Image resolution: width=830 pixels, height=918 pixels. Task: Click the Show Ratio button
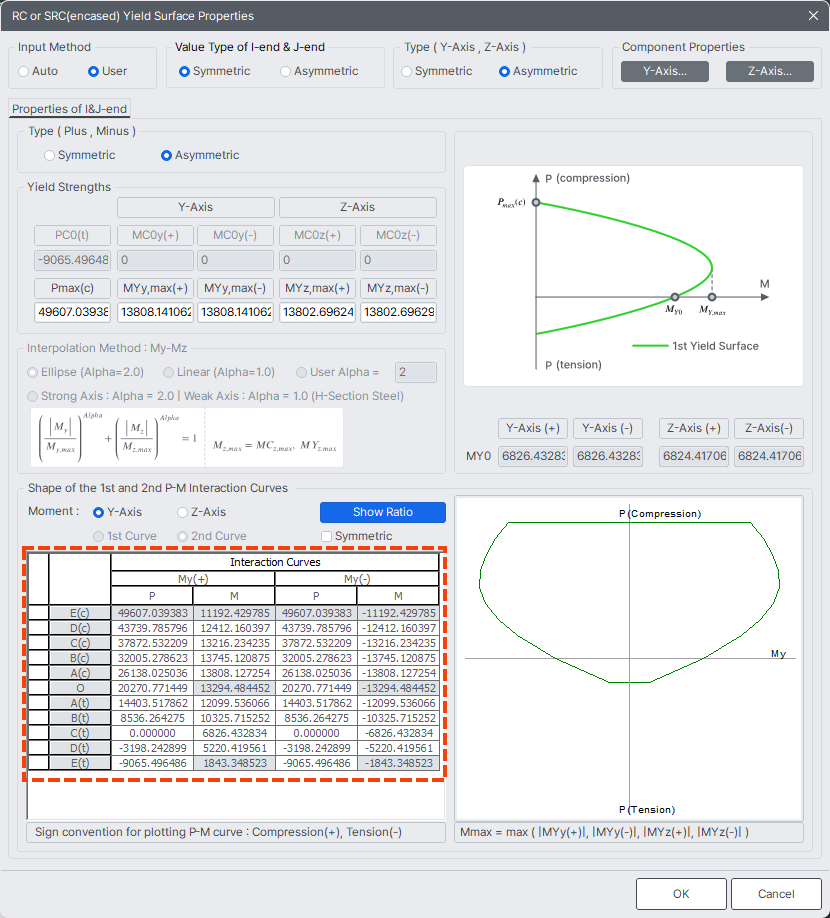(383, 512)
